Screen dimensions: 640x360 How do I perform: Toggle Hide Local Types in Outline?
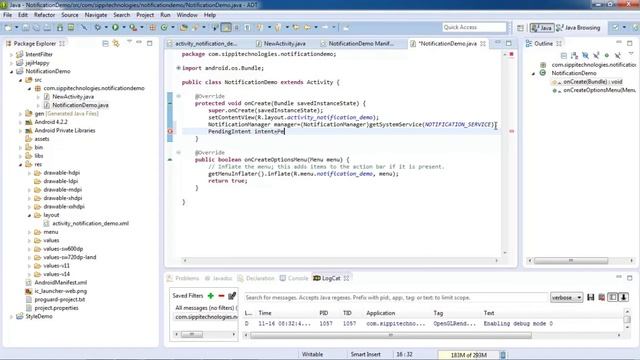coord(618,55)
